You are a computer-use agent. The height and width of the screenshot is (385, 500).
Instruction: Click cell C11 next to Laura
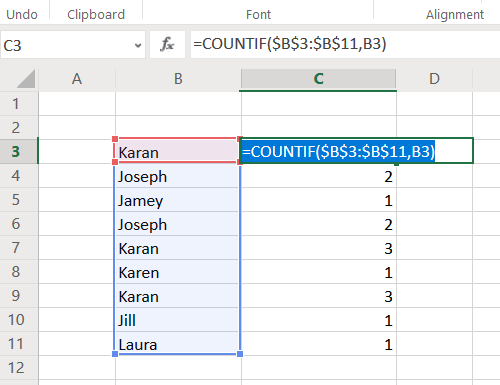click(x=319, y=344)
